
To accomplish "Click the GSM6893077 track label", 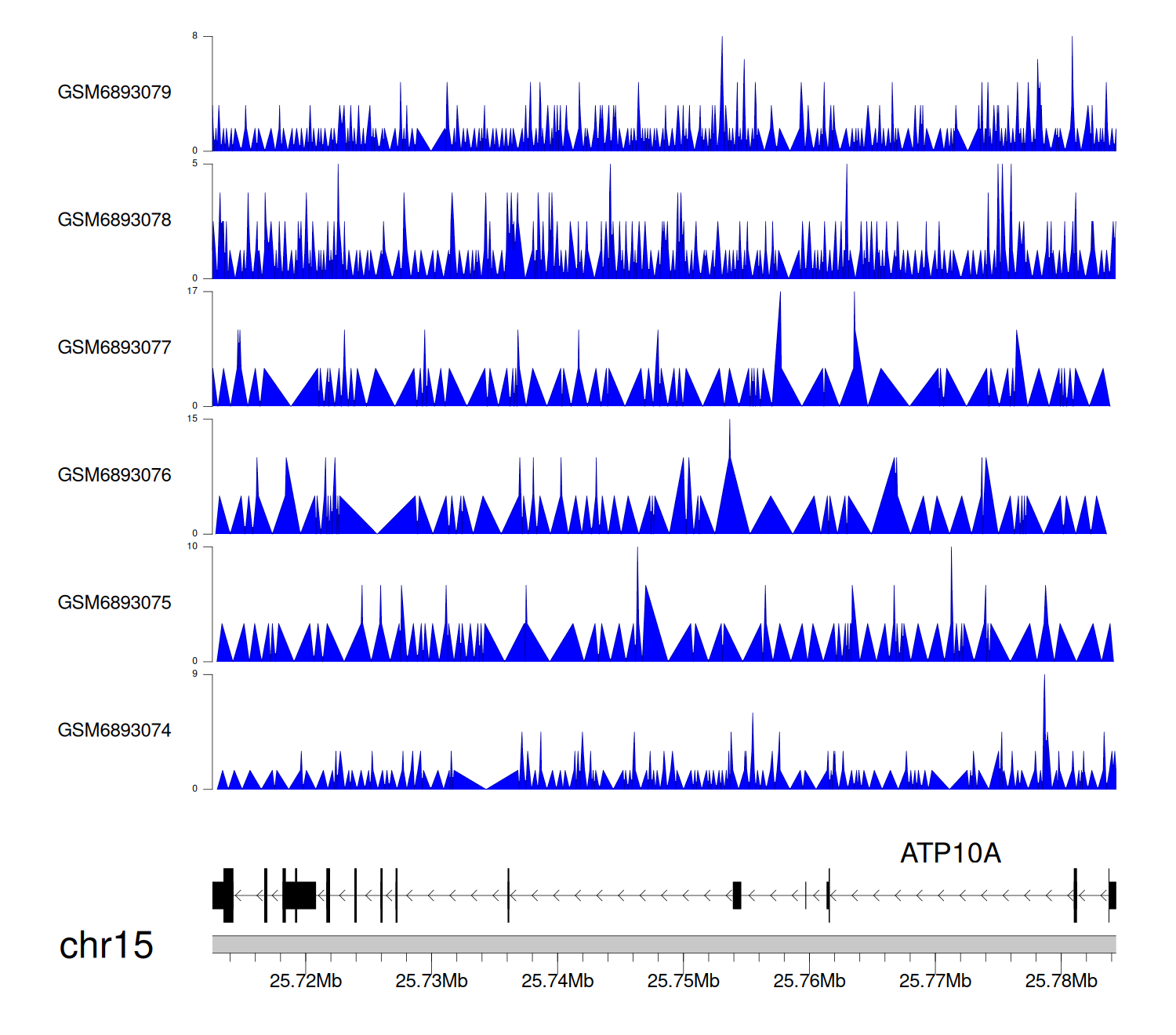I will [x=114, y=347].
